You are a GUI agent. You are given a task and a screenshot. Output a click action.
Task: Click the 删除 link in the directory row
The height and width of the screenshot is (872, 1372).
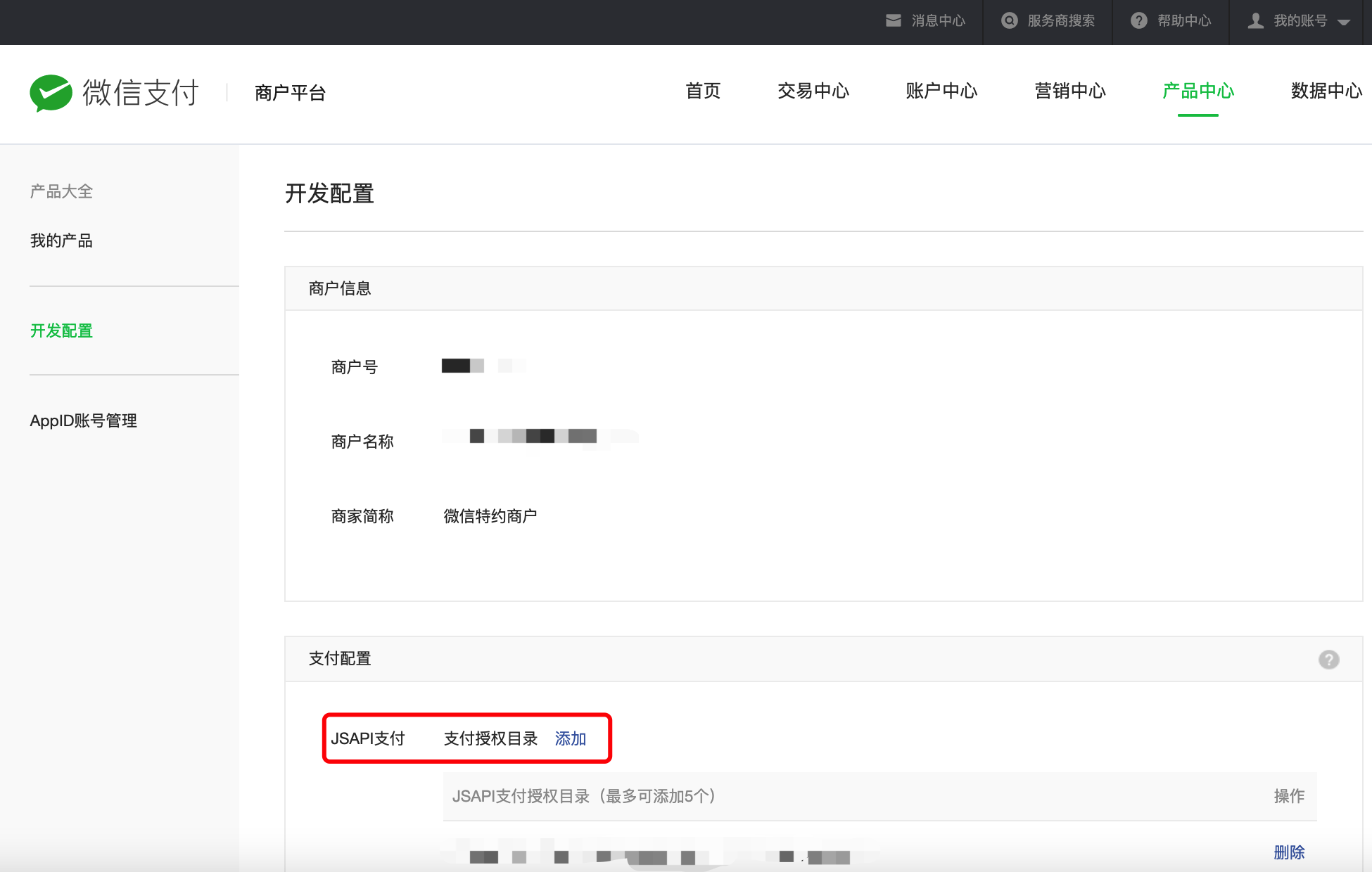(x=1289, y=852)
